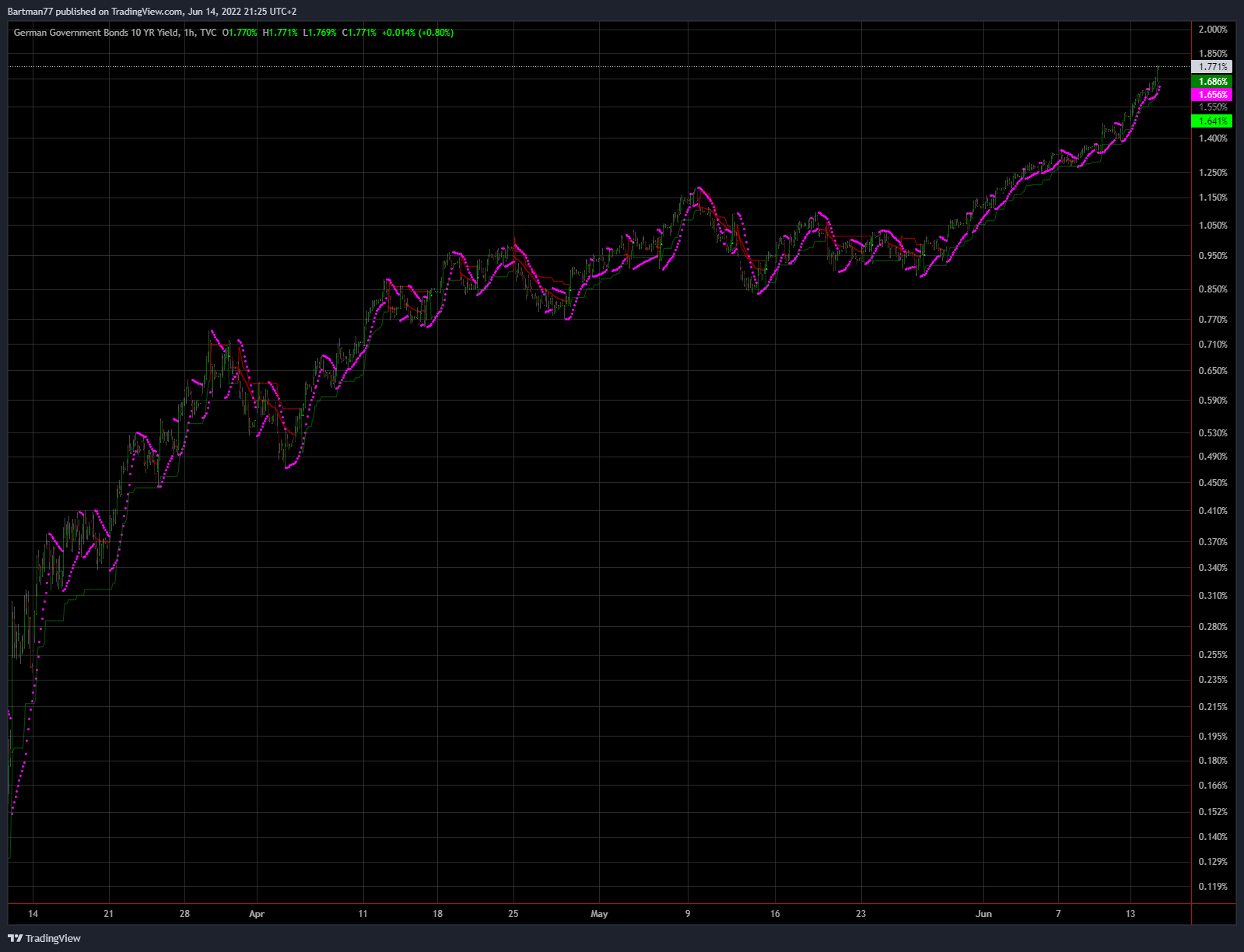The image size is (1244, 952).
Task: Click the low value L1.769% in legend
Action: coord(320,33)
